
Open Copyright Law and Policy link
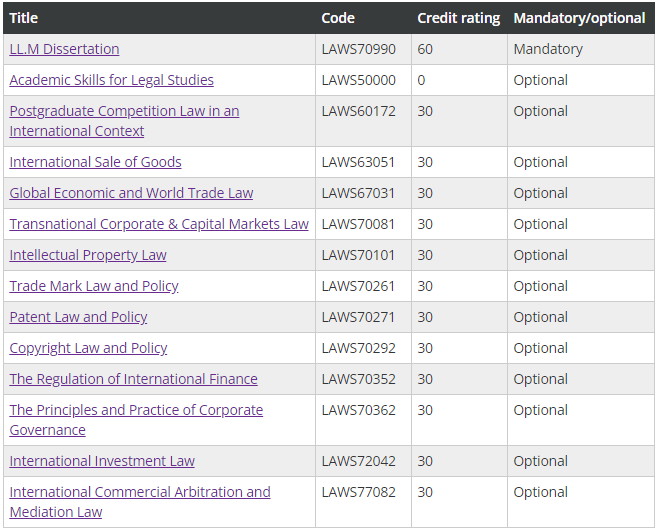tap(88, 348)
